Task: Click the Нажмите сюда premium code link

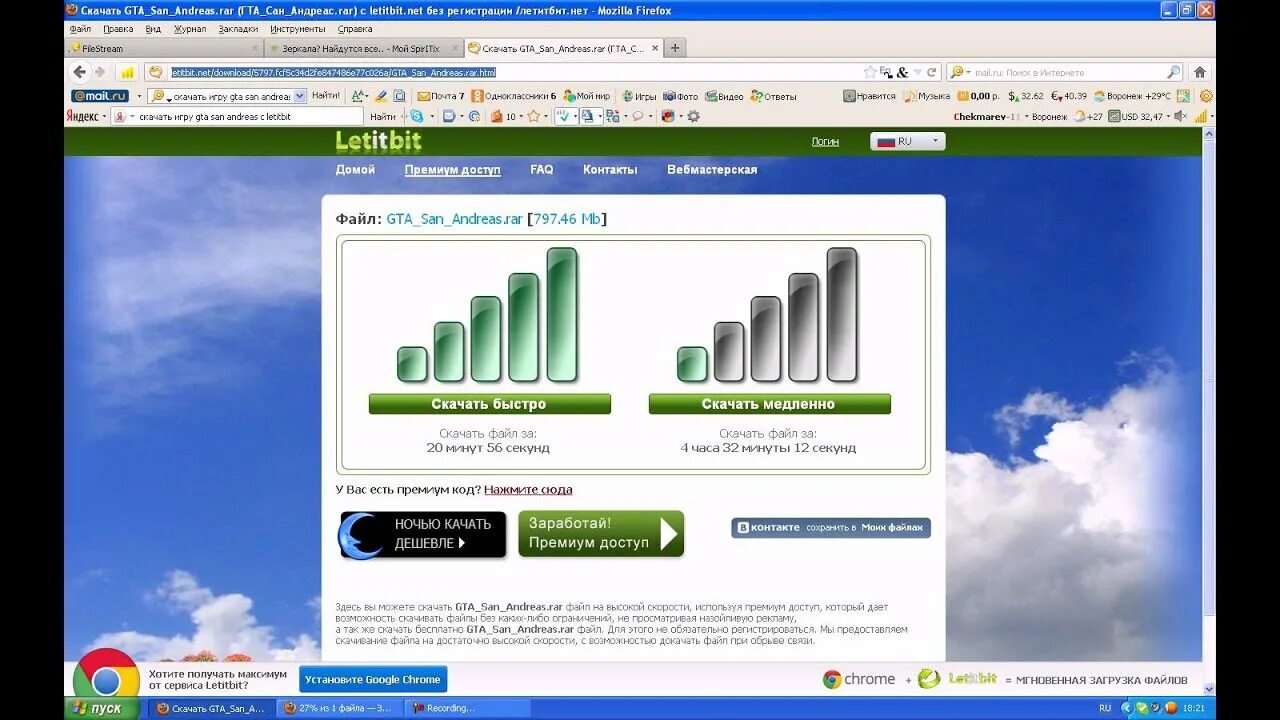Action: pos(528,490)
